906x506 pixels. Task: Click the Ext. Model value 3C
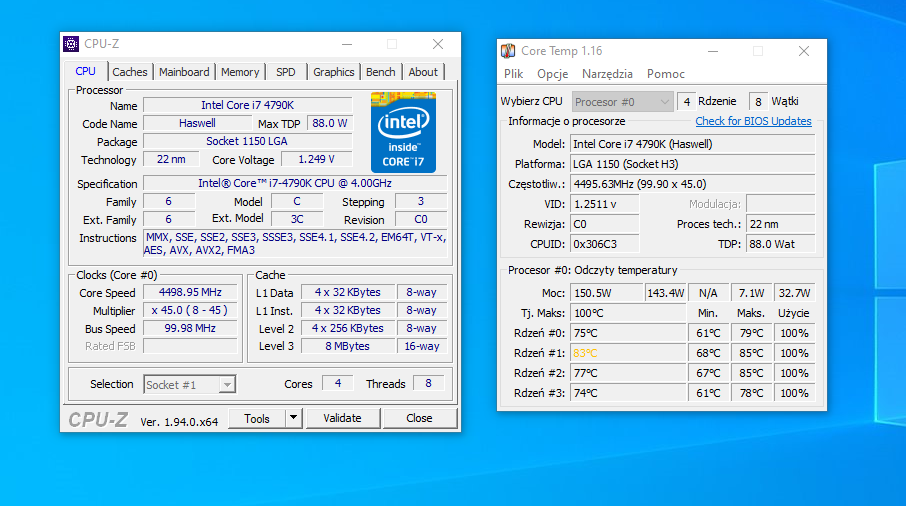click(297, 219)
